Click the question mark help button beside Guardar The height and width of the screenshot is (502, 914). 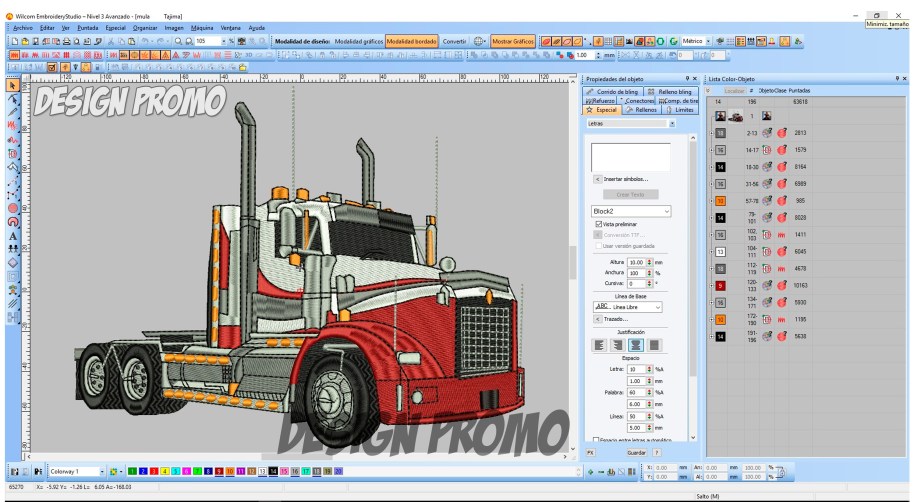click(656, 452)
